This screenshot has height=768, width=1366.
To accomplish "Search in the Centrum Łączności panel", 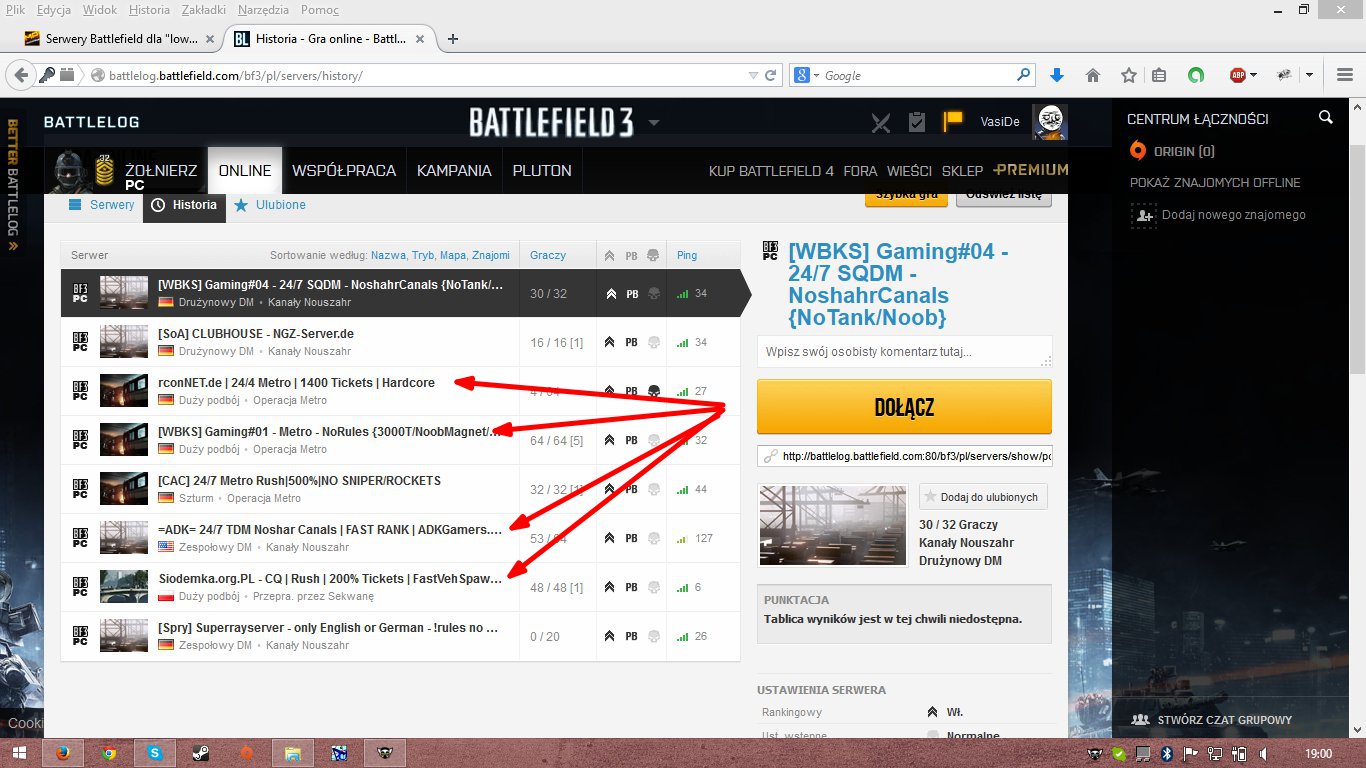I will [x=1326, y=118].
